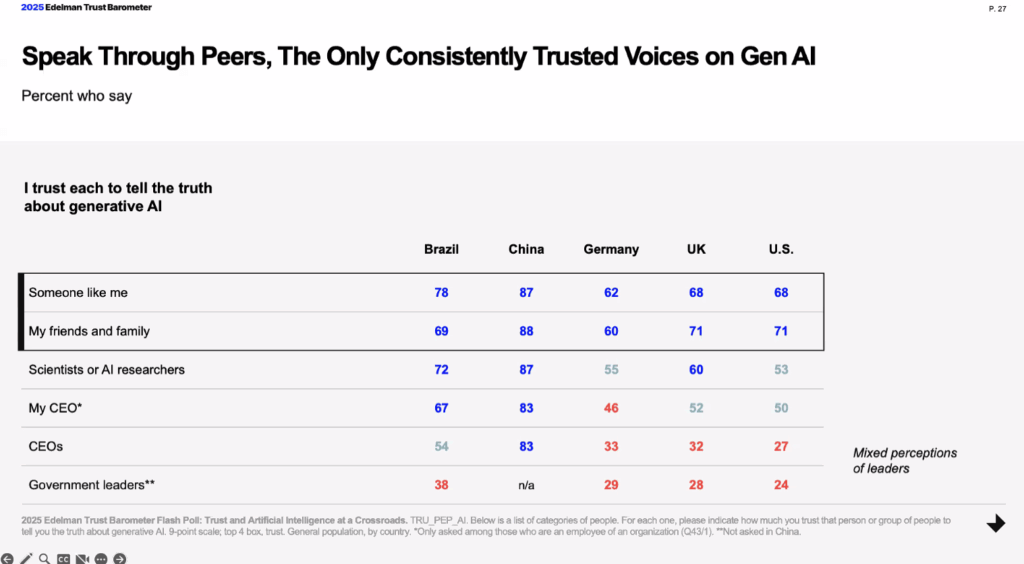Click the slide title about Peers
The image size is (1024, 564).
tap(419, 56)
